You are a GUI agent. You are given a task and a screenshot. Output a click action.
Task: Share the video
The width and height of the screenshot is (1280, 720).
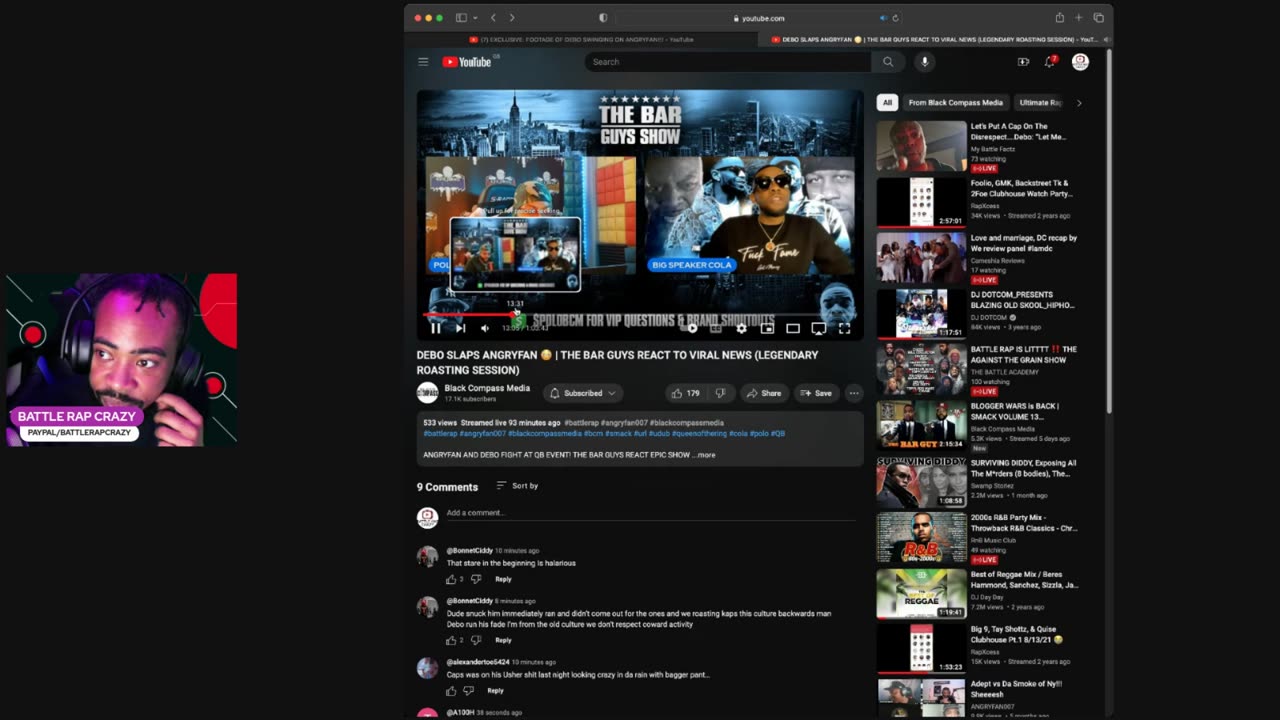coord(763,393)
